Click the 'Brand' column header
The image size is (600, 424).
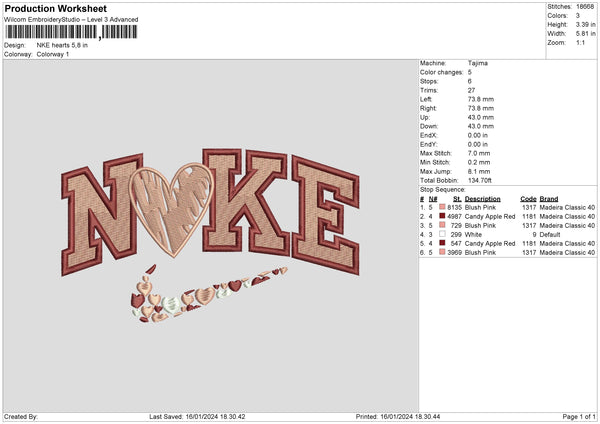(549, 199)
